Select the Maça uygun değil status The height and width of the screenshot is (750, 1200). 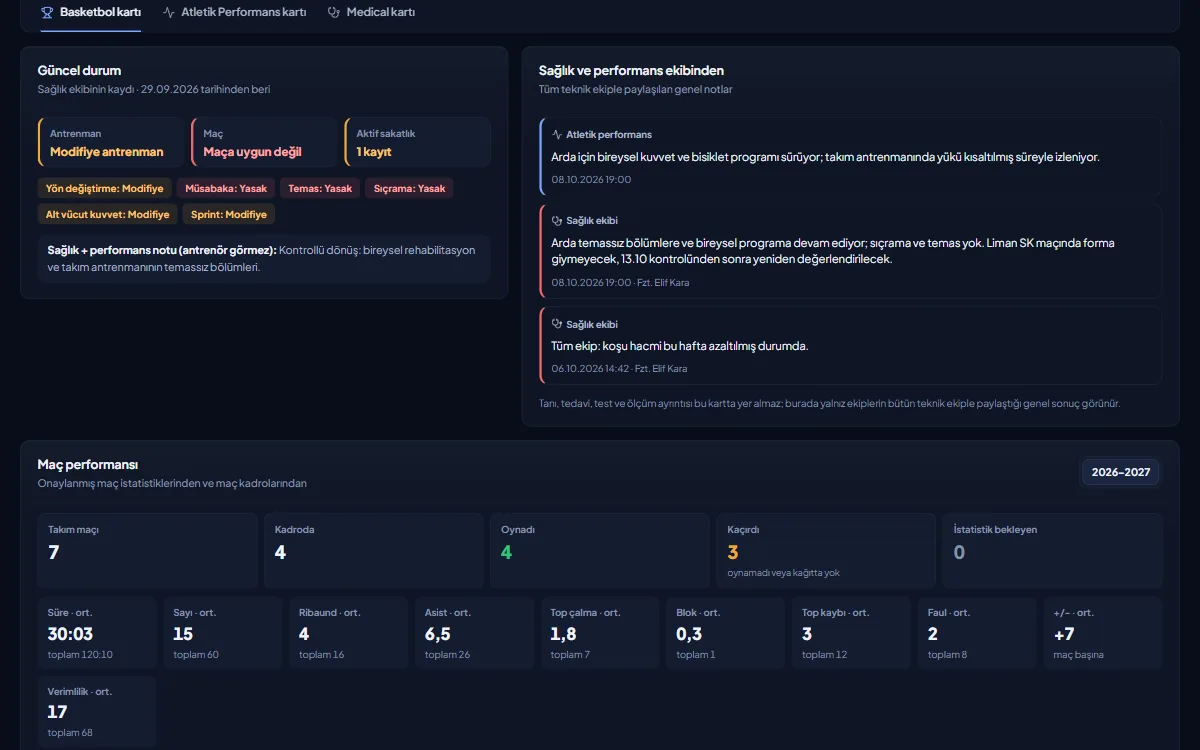point(264,142)
